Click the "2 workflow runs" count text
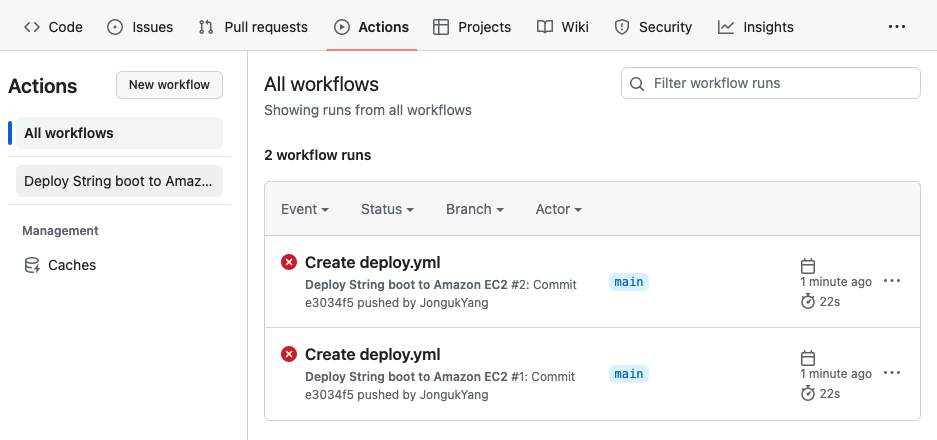 pyautogui.click(x=318, y=155)
